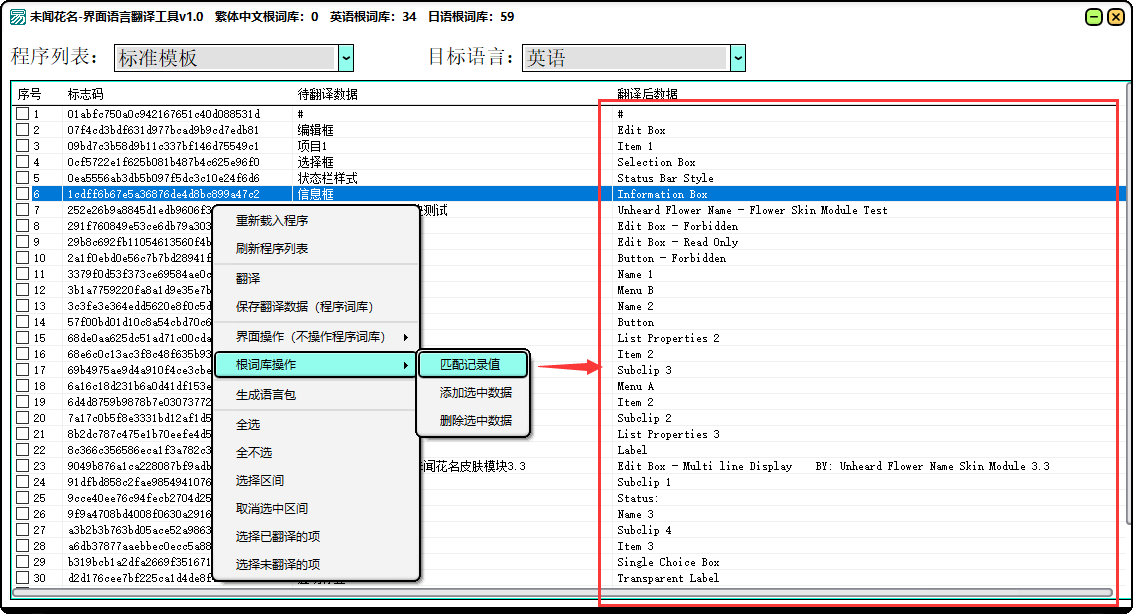Enable the checkbox for row 30
Viewport: 1133px width, 614px height.
(22, 578)
